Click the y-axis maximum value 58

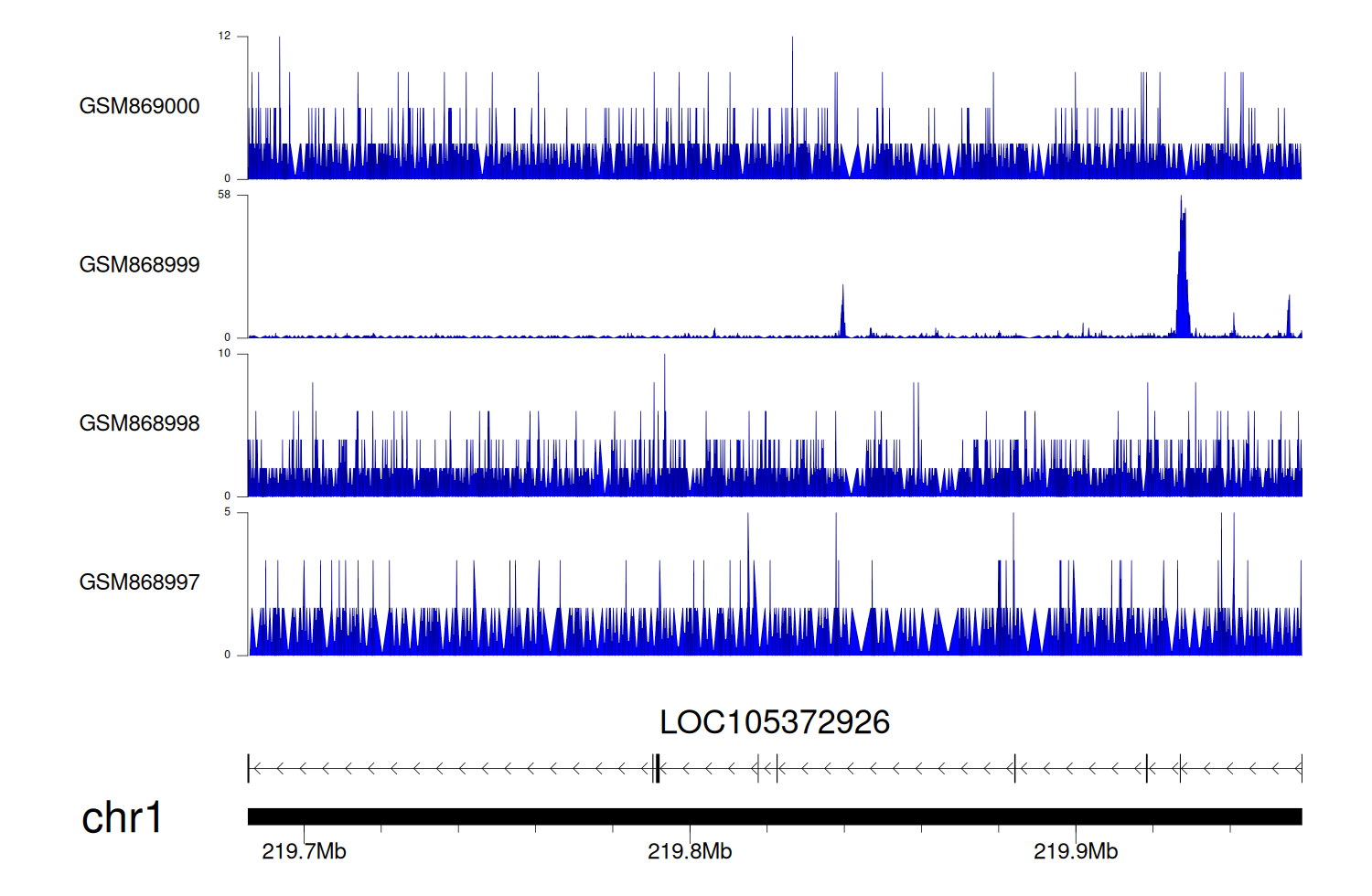coord(224,195)
